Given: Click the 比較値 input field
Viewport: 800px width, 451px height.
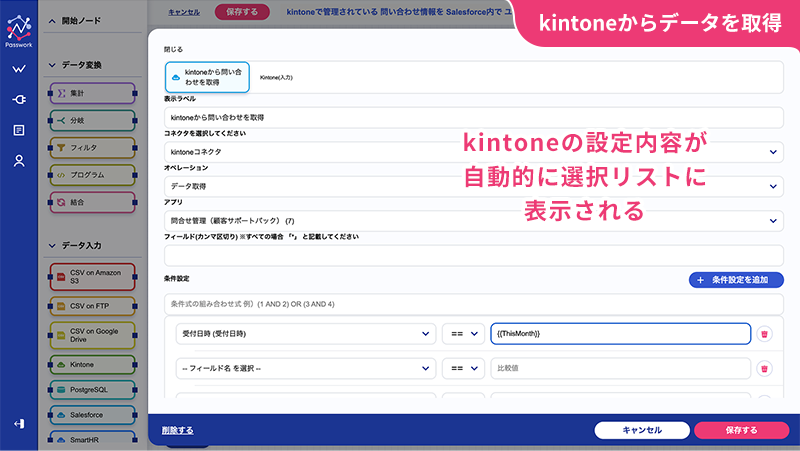Looking at the screenshot, I should click(x=620, y=368).
